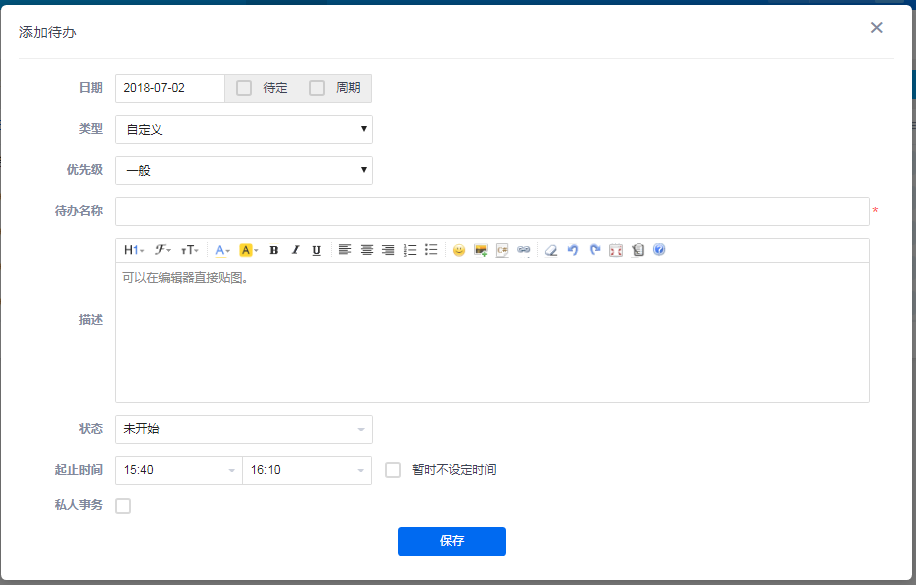Open the 状态 dropdown showing 未开始
916x585 pixels.
[x=244, y=429]
